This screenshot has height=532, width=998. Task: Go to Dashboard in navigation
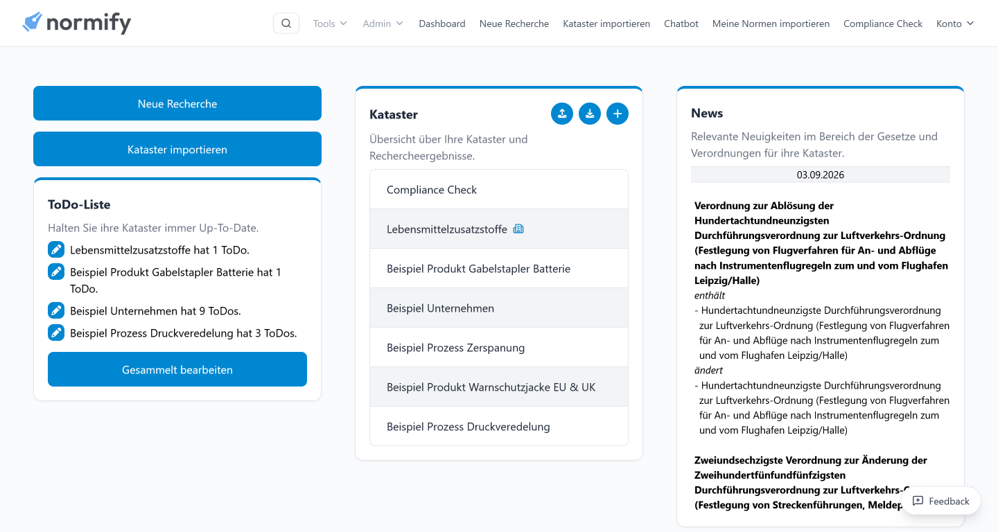(x=442, y=24)
